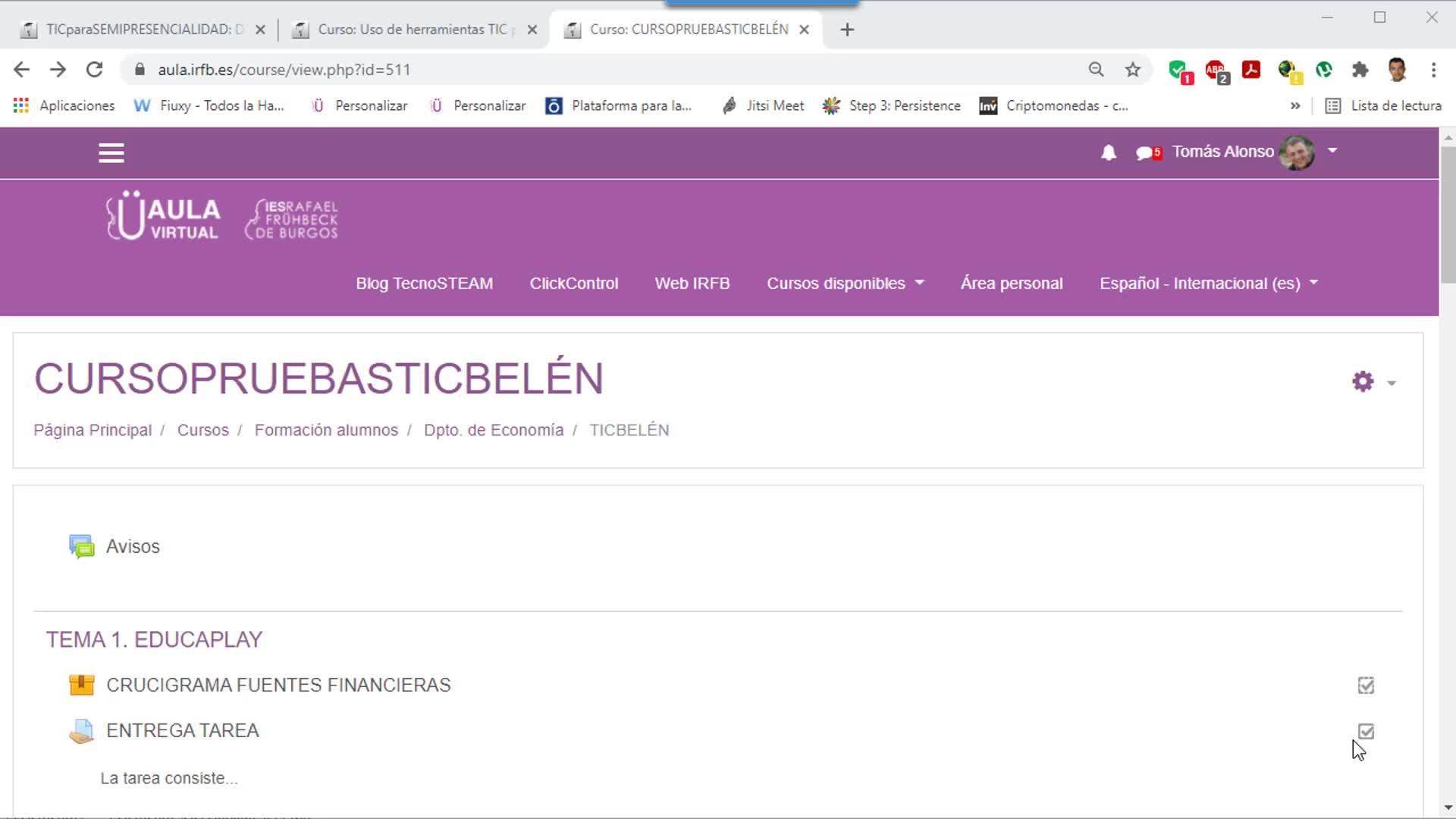Open the ENTREGA TAREA assignment link

click(182, 730)
